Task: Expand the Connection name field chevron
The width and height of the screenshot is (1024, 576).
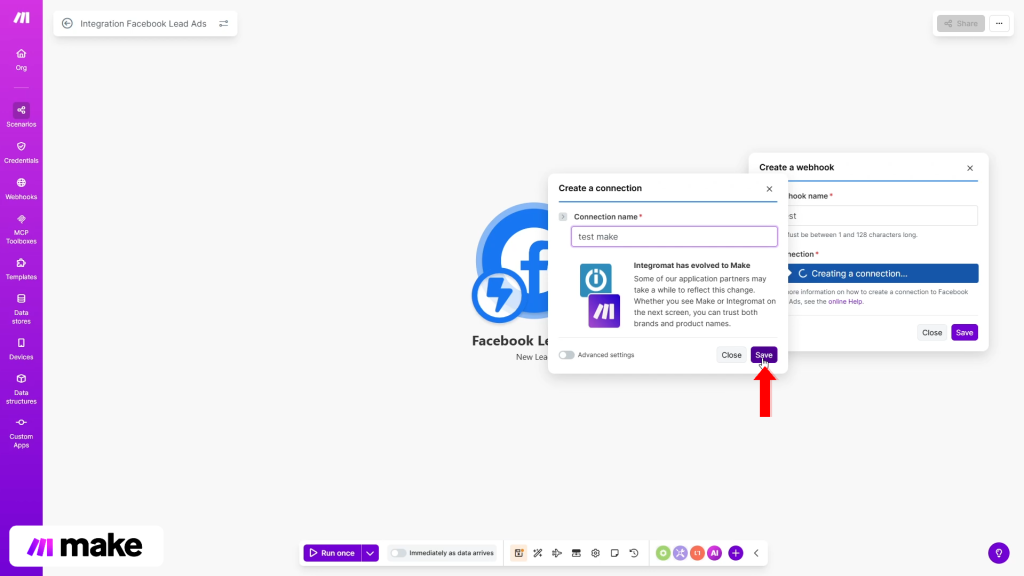Action: [x=563, y=217]
